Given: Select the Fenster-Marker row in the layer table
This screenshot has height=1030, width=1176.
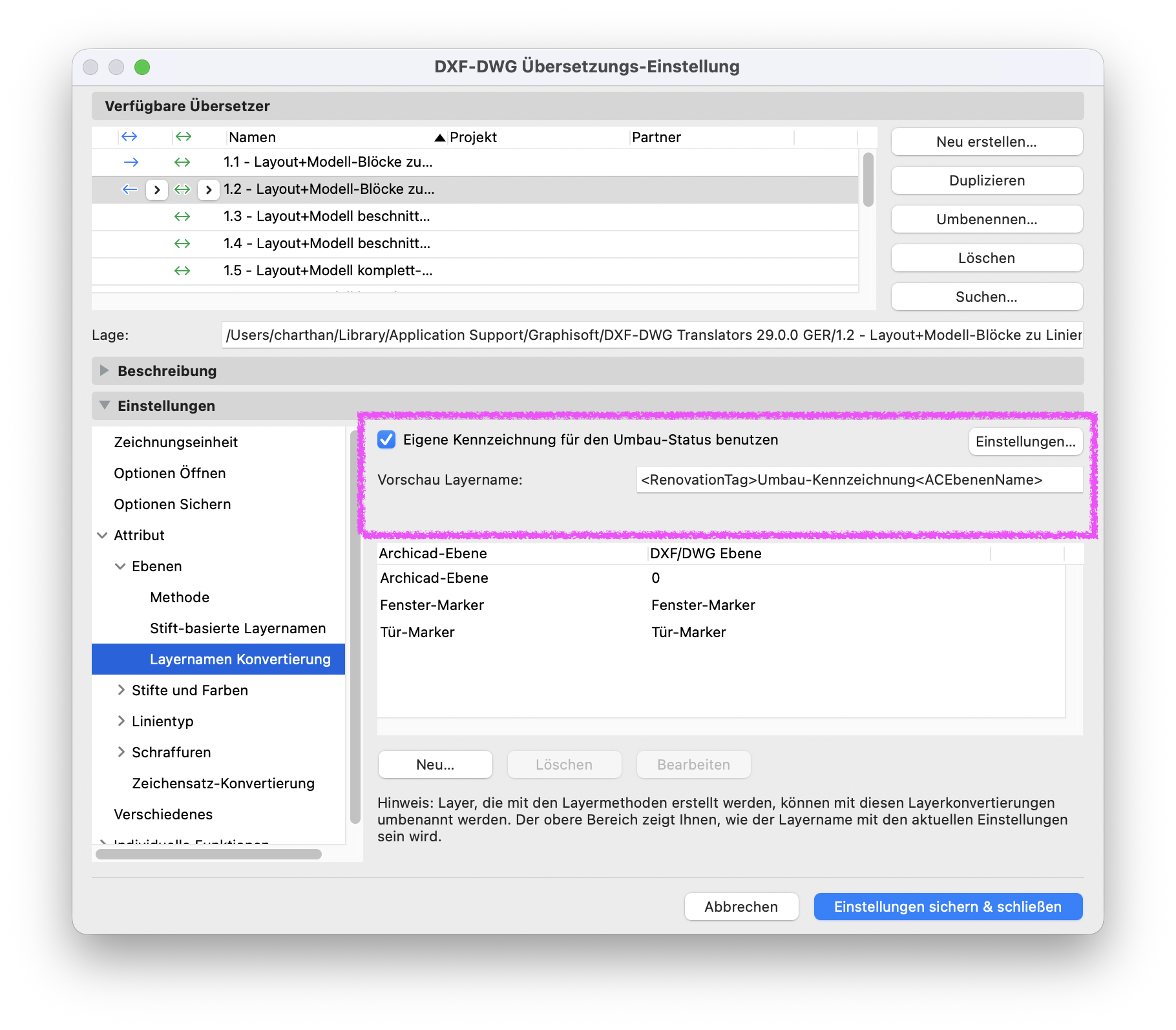Looking at the screenshot, I should [x=720, y=605].
